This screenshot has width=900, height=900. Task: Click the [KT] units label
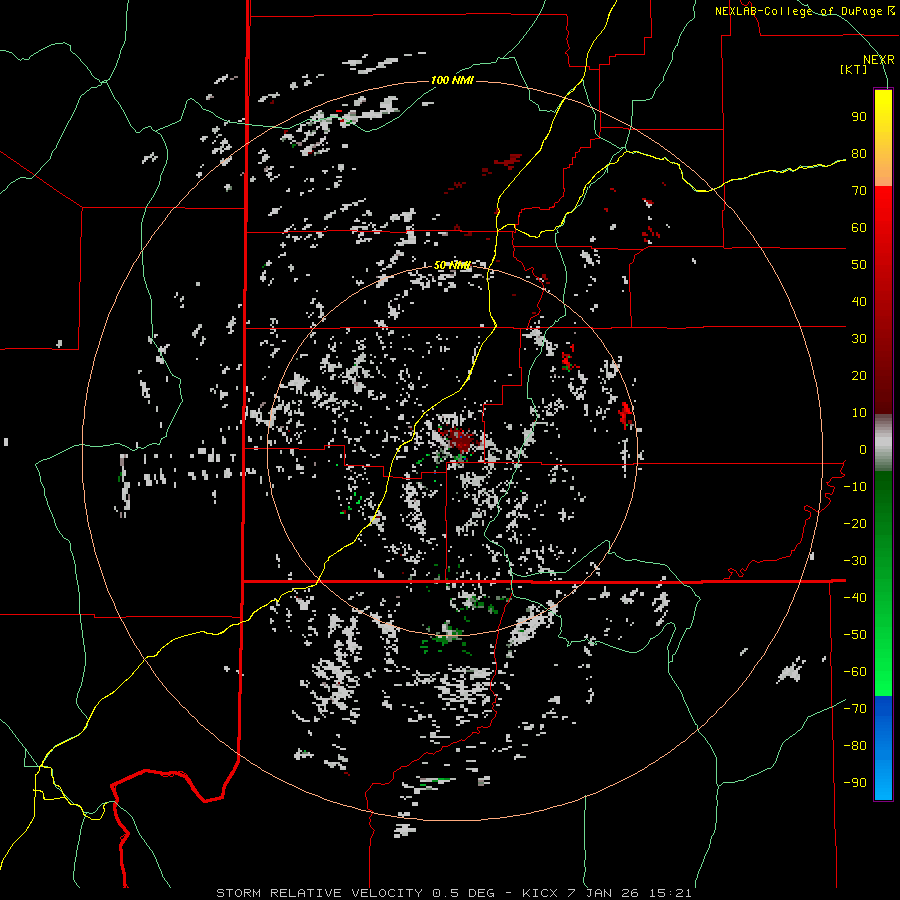click(x=854, y=69)
